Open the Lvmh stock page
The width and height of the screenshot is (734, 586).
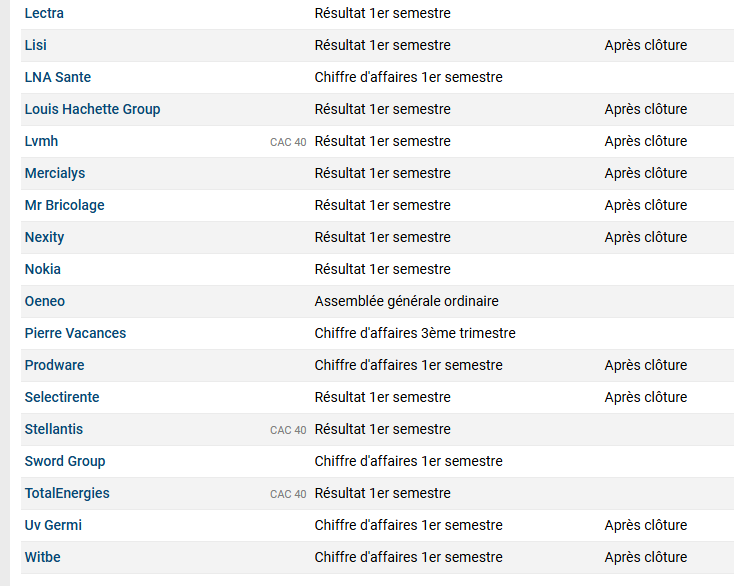[41, 141]
